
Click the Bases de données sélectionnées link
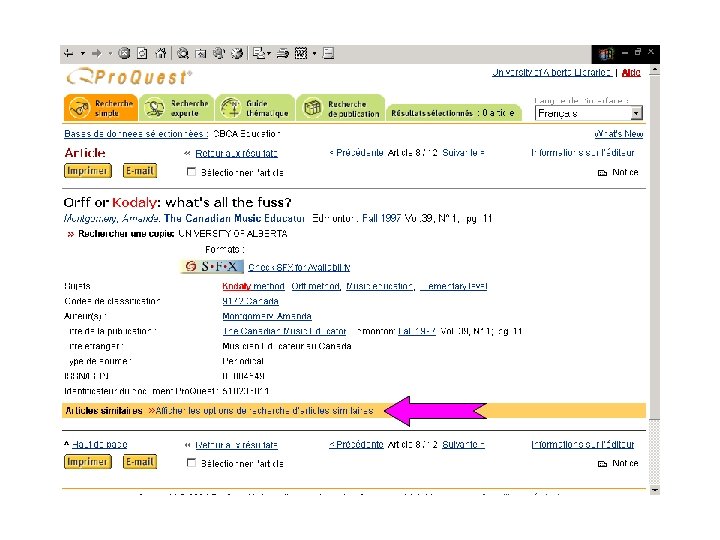[x=136, y=134]
